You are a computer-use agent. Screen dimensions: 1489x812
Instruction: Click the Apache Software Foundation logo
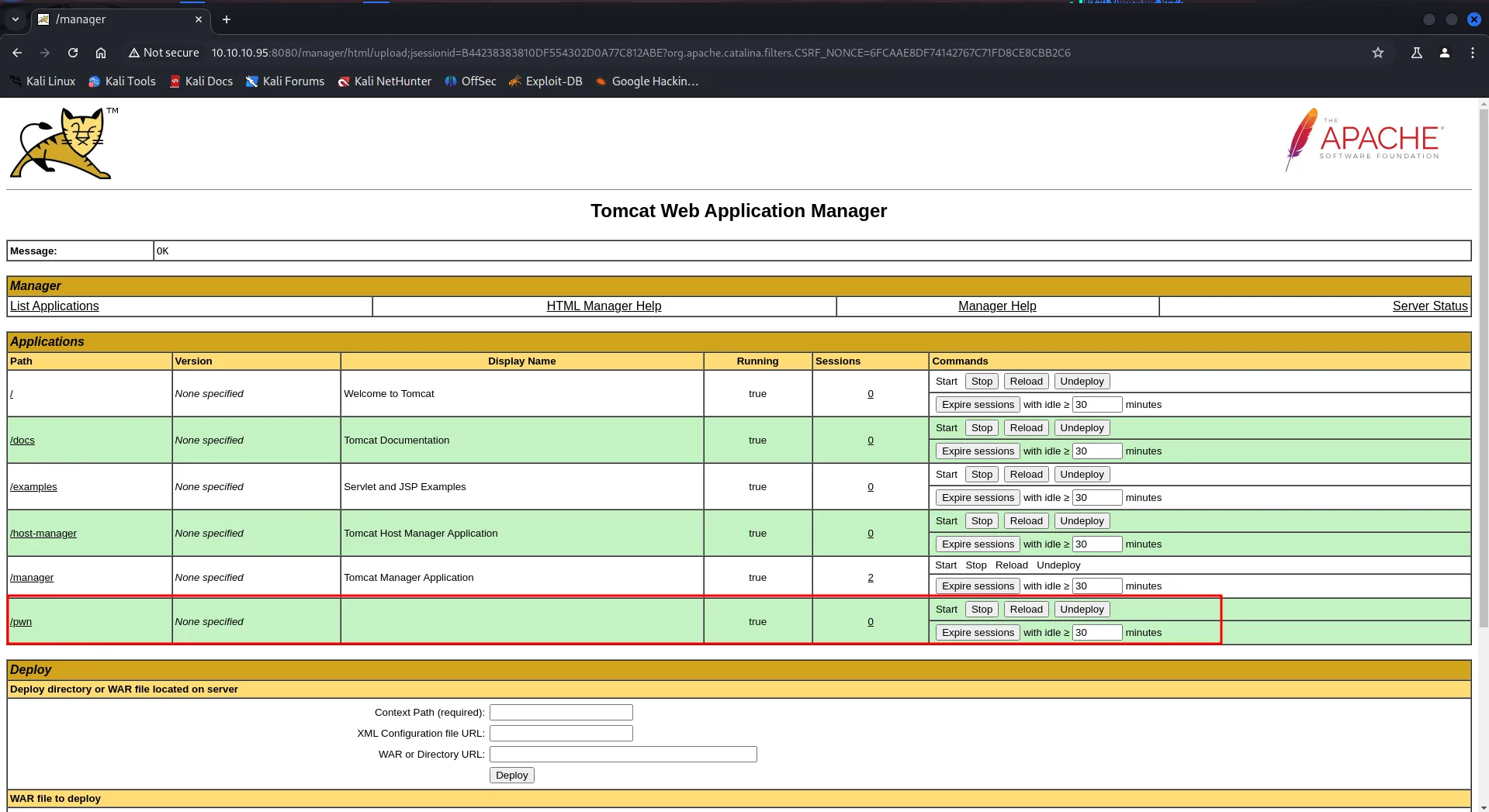click(1364, 140)
